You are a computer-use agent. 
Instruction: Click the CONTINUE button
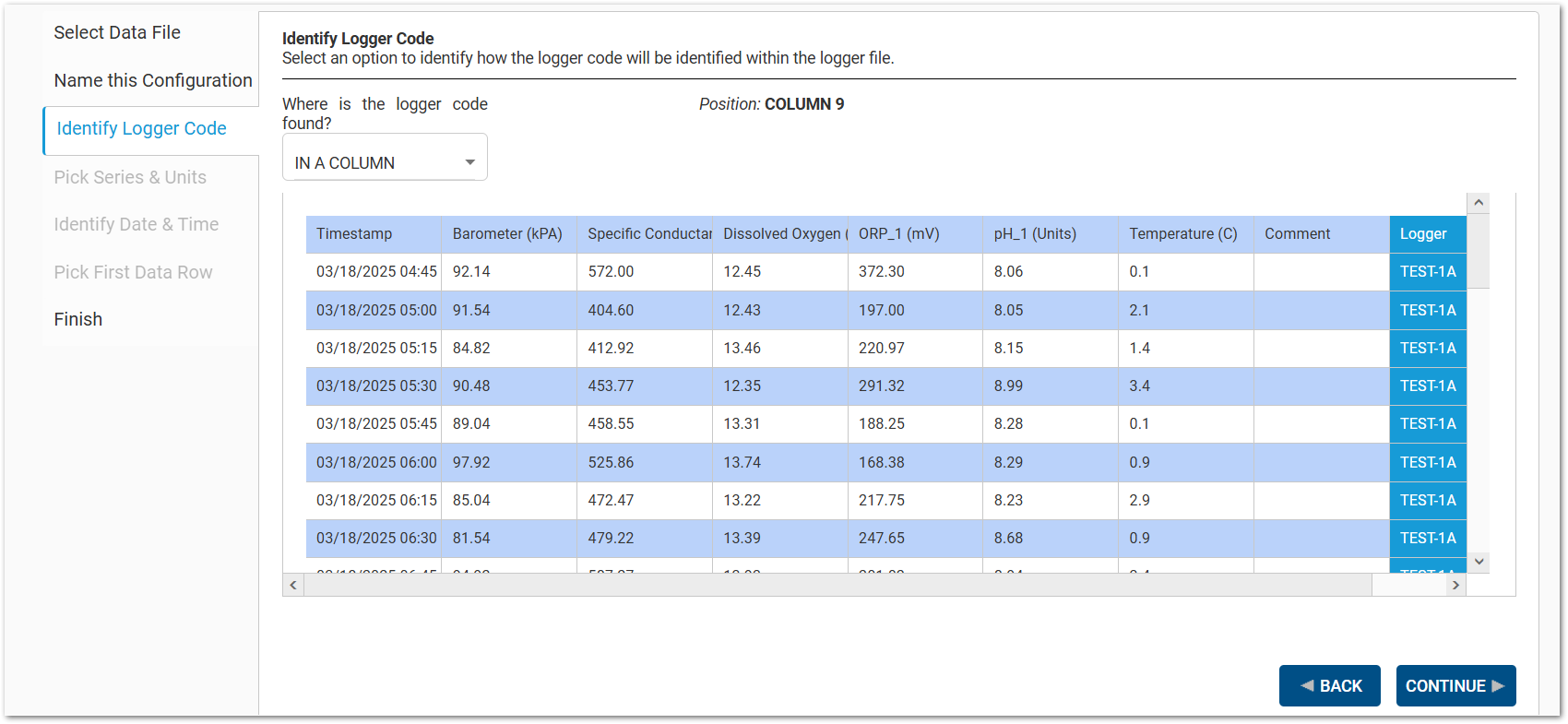click(x=1455, y=685)
